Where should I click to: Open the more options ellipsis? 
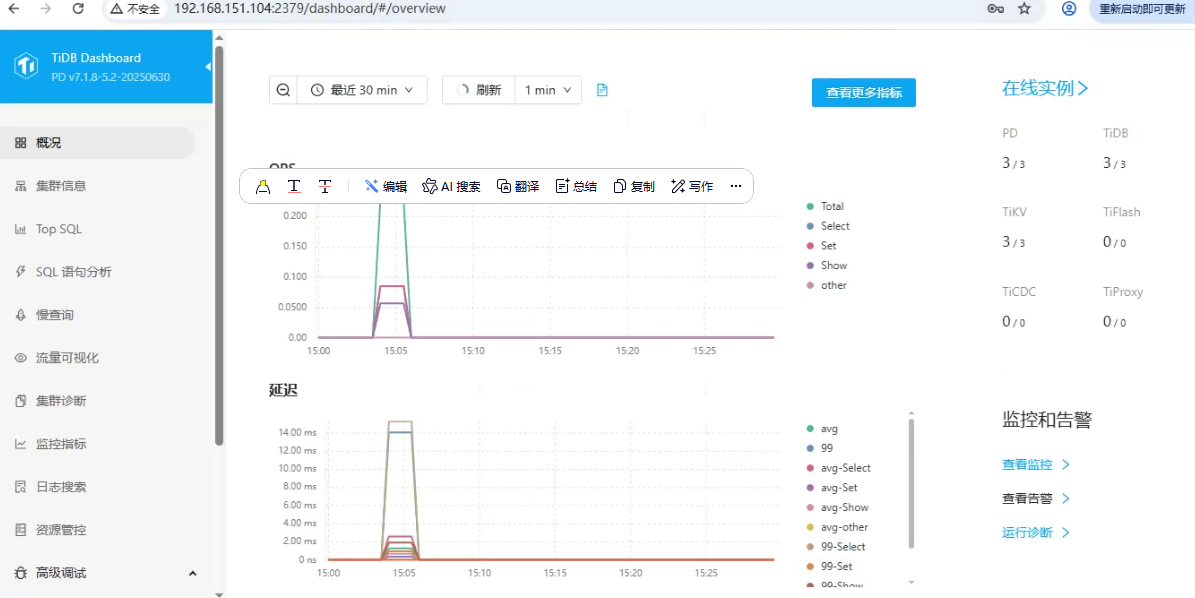735,187
